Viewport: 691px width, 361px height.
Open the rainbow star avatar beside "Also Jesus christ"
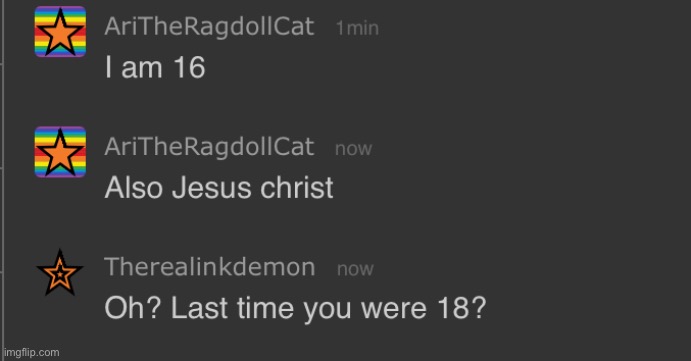60,152
